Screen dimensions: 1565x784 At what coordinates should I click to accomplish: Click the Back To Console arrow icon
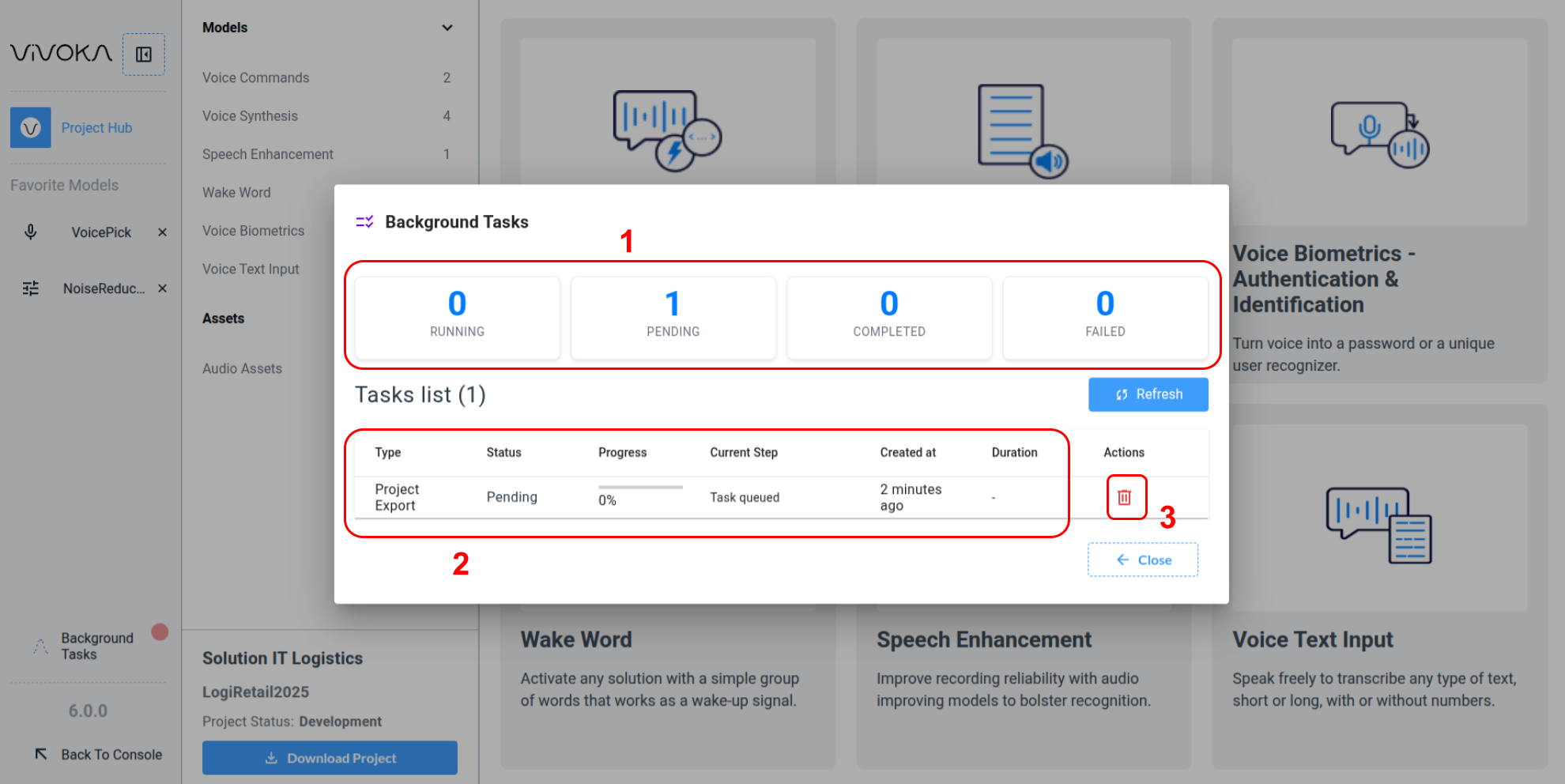click(41, 754)
